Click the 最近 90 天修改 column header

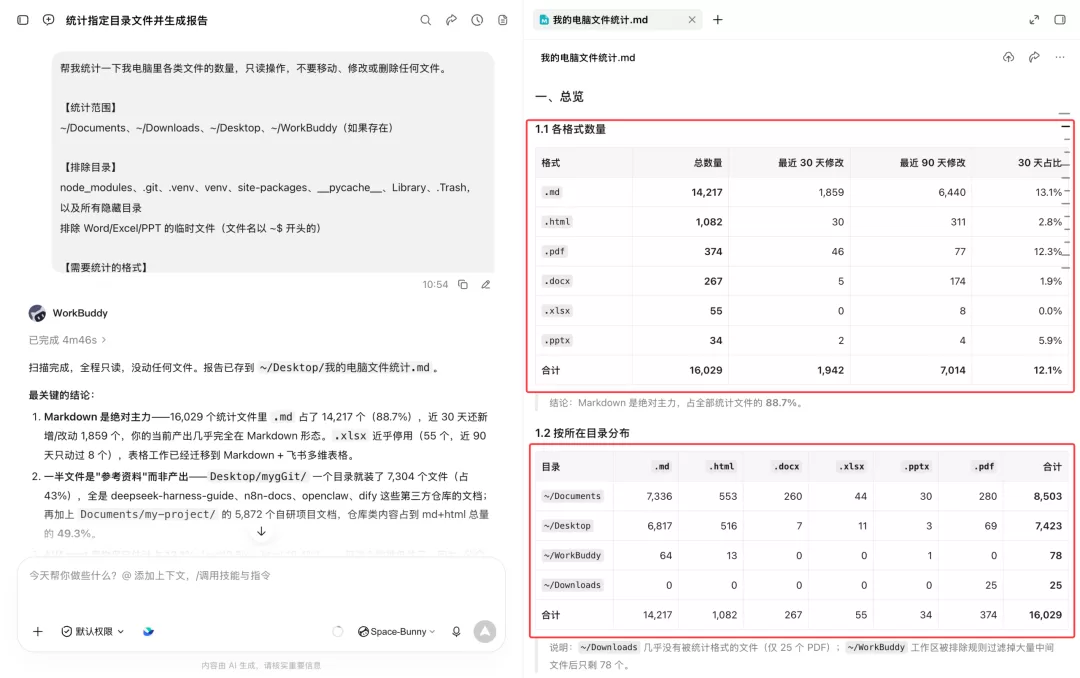point(933,163)
